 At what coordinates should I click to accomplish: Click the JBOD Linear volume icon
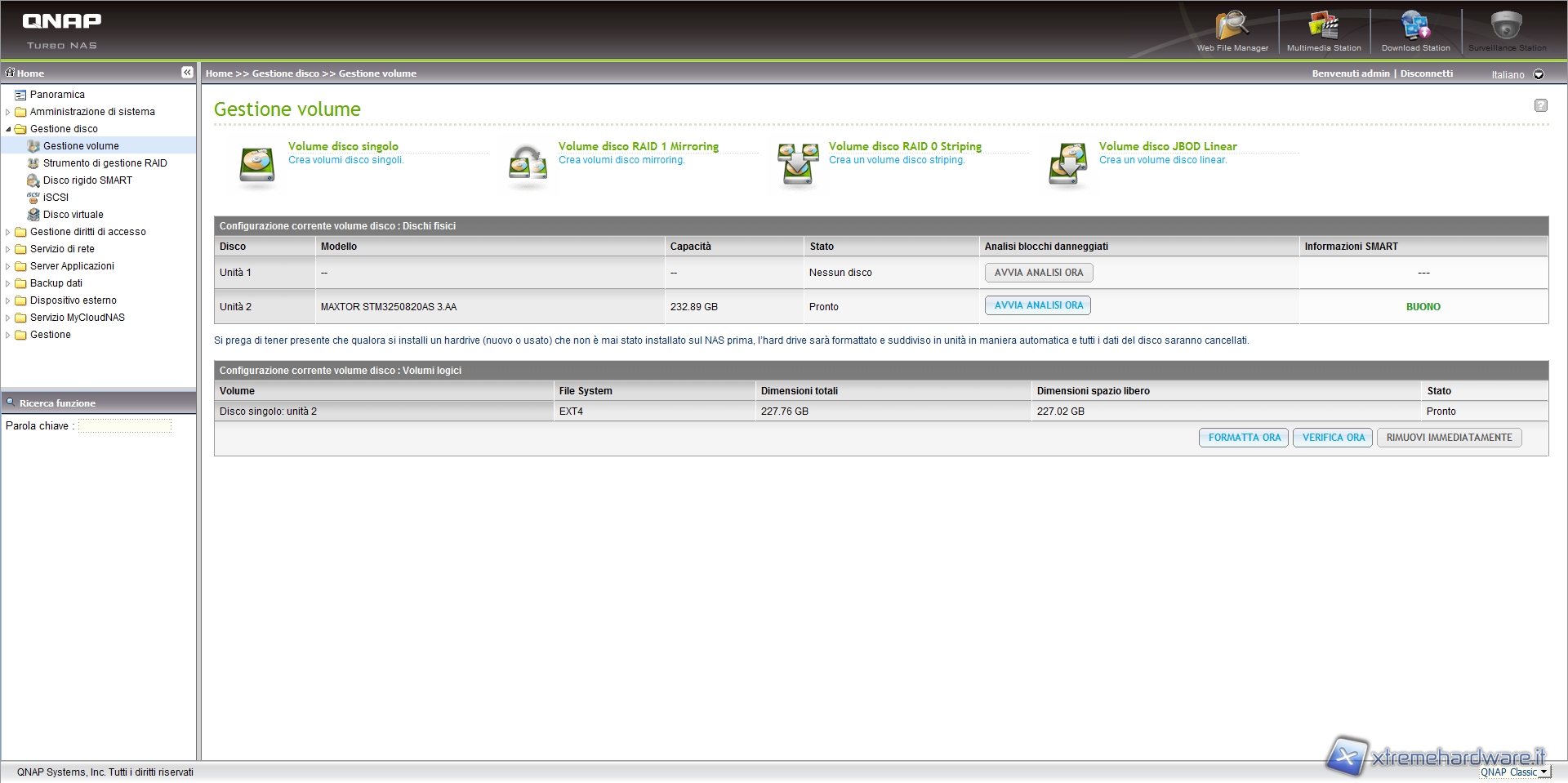[1068, 164]
